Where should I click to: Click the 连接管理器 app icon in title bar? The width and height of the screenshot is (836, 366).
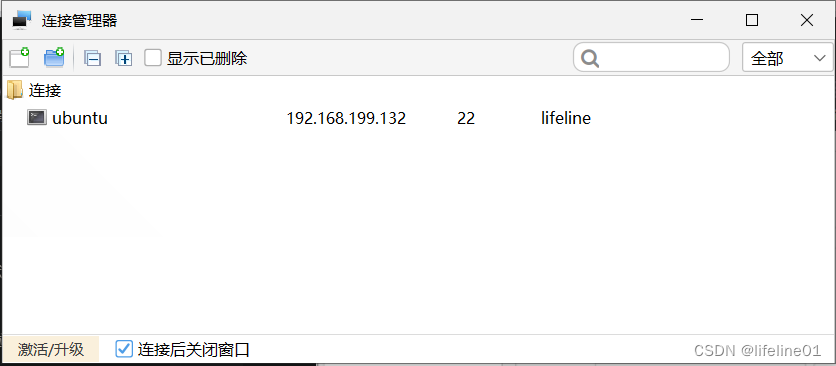[22, 20]
